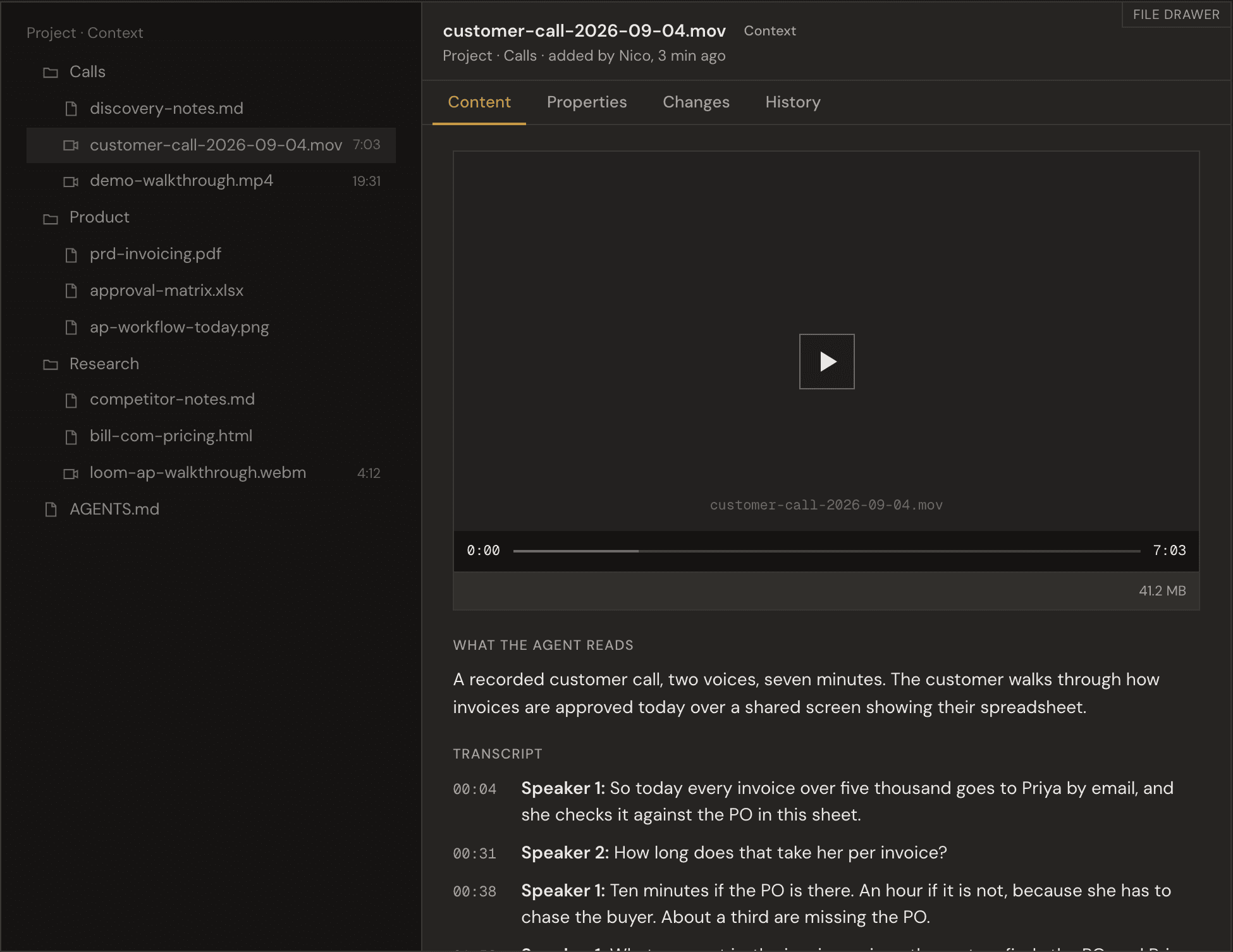Click the 7:03 duration in player

tap(1169, 551)
